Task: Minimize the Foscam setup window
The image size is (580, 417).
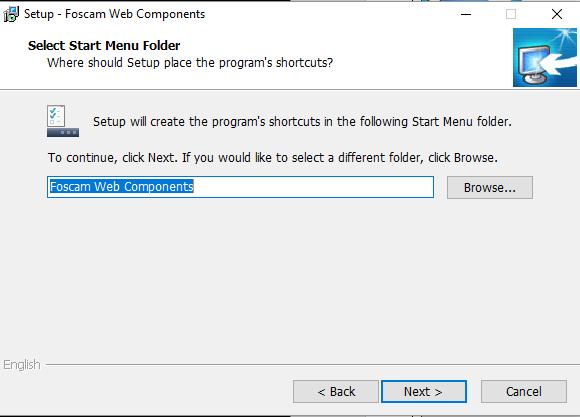Action: click(x=466, y=14)
